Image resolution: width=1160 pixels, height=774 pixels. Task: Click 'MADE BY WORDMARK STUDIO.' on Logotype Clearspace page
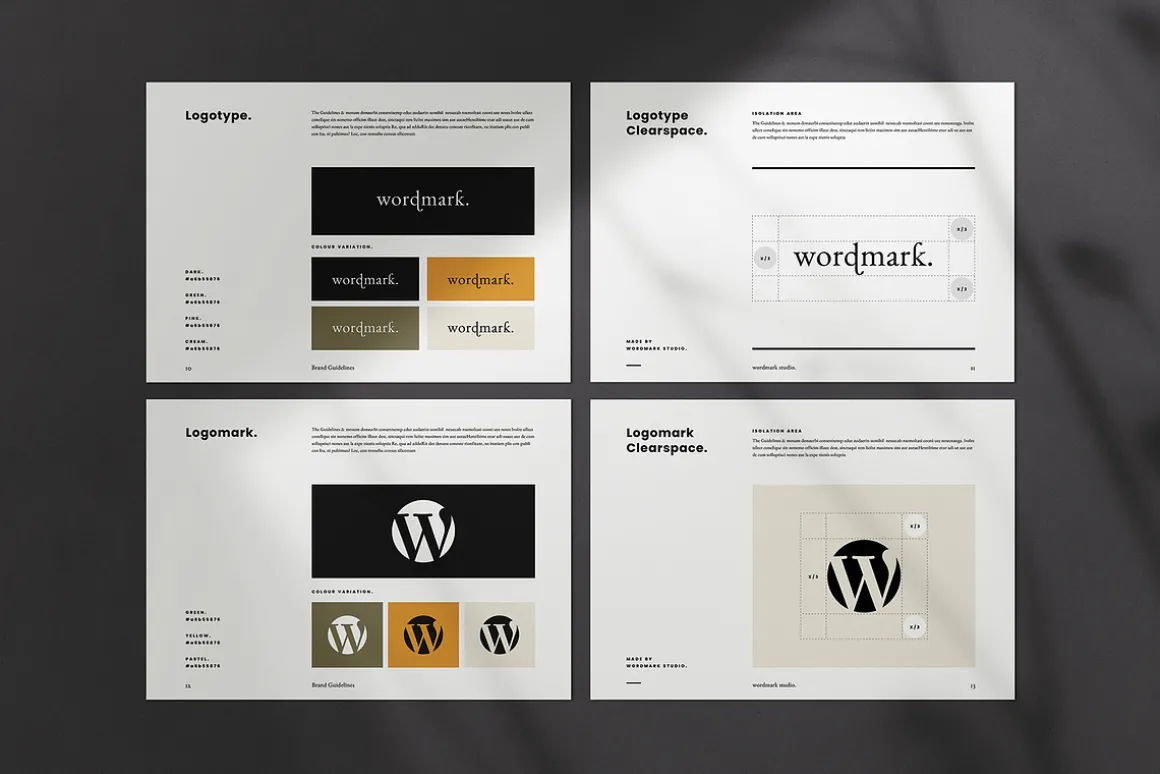(x=656, y=345)
